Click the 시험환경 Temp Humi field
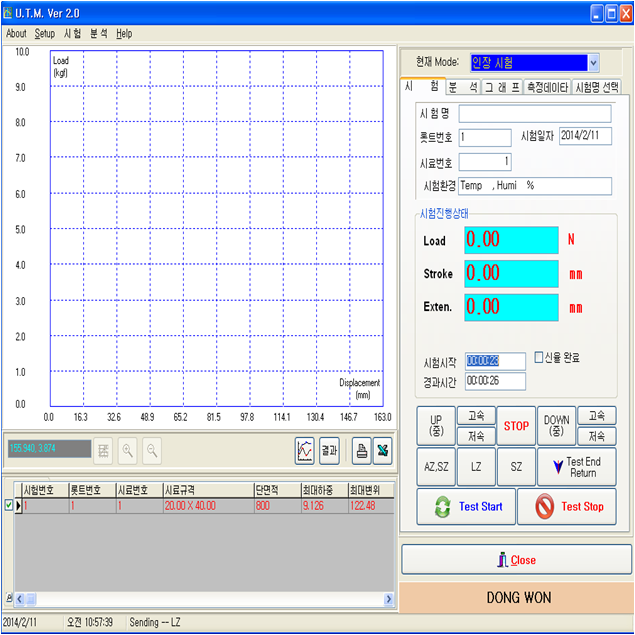635x635 pixels. (x=535, y=186)
